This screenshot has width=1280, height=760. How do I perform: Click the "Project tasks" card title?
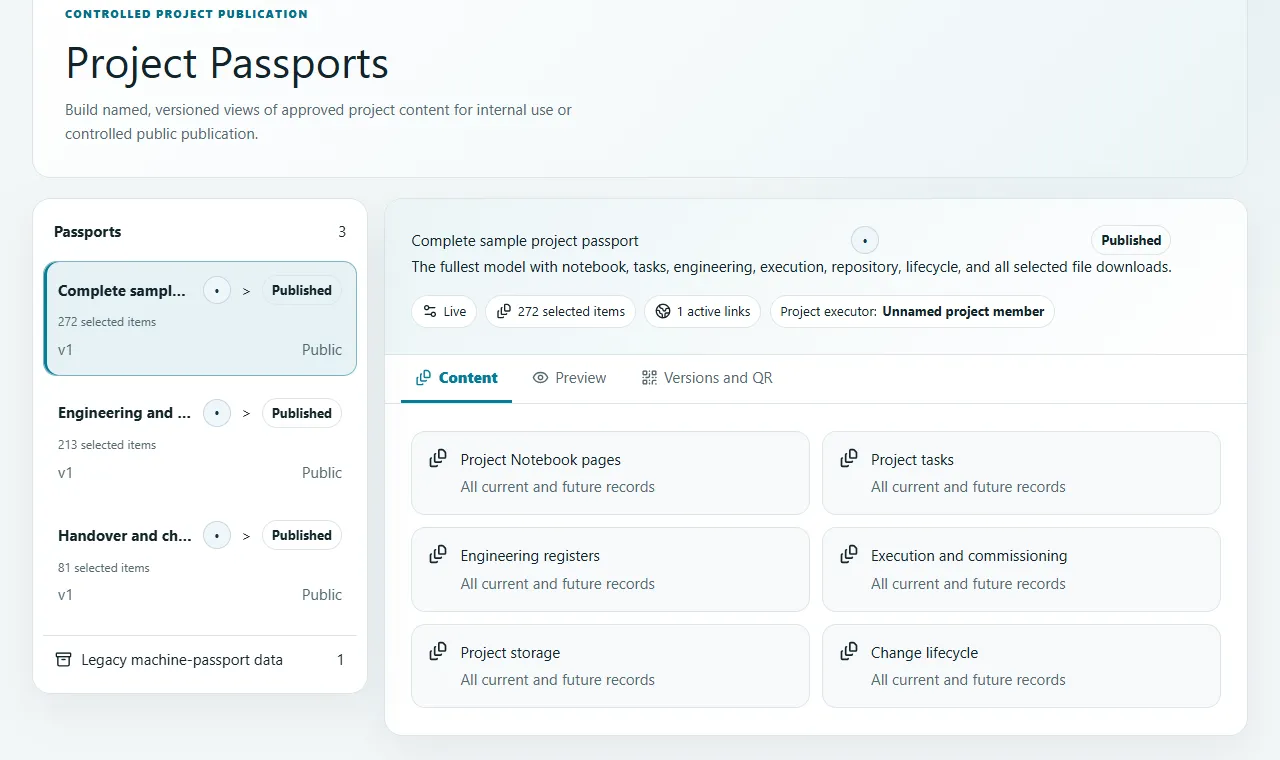[x=912, y=460]
